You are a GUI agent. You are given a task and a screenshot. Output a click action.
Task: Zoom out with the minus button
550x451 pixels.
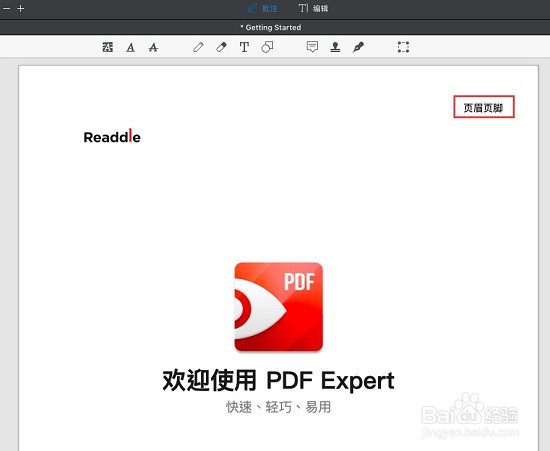pyautogui.click(x=6, y=8)
